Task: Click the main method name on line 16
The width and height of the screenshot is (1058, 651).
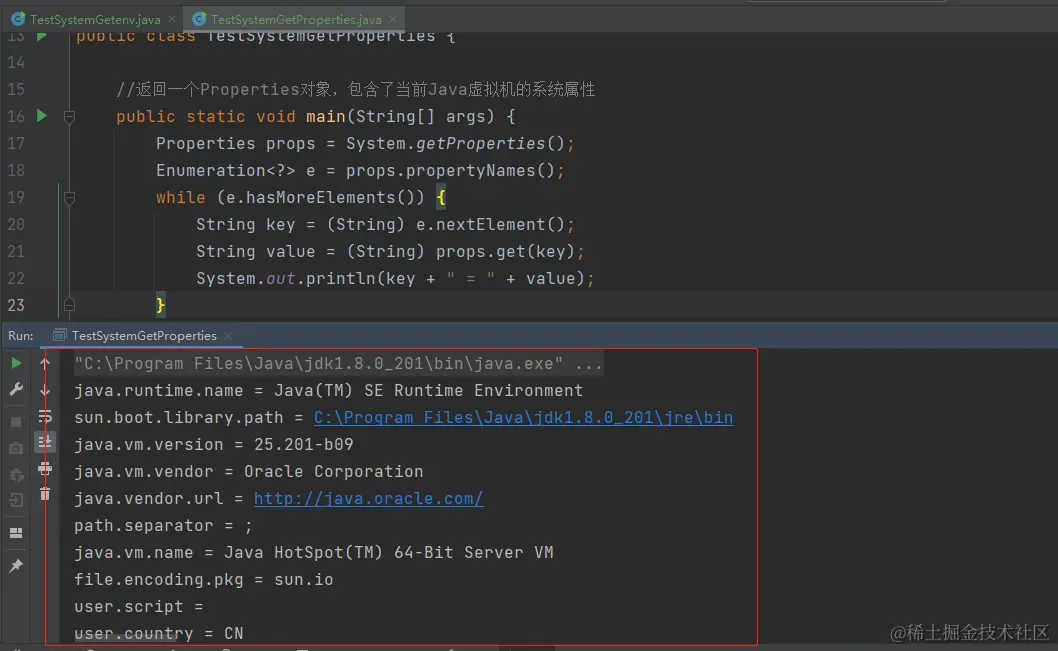Action: [326, 117]
